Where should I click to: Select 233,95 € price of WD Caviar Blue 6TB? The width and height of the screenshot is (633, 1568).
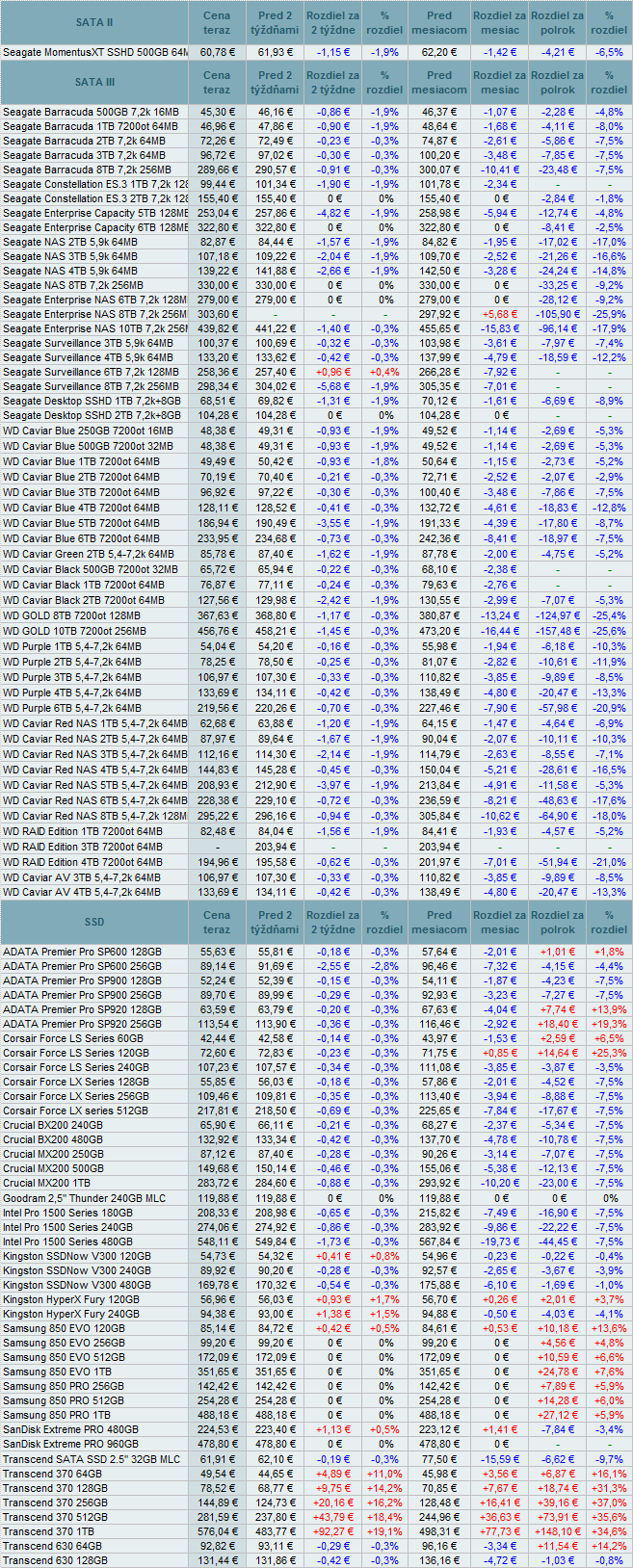[217, 538]
